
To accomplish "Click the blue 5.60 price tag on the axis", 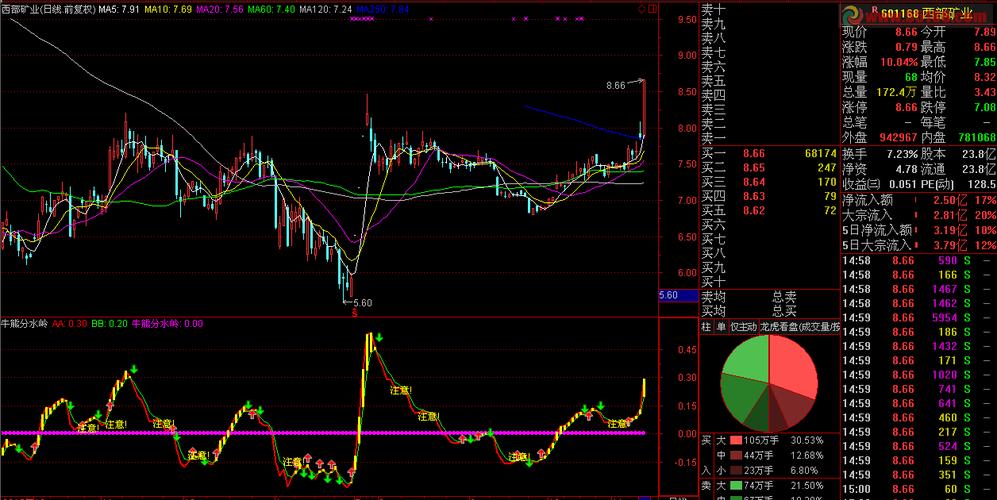I will [669, 296].
